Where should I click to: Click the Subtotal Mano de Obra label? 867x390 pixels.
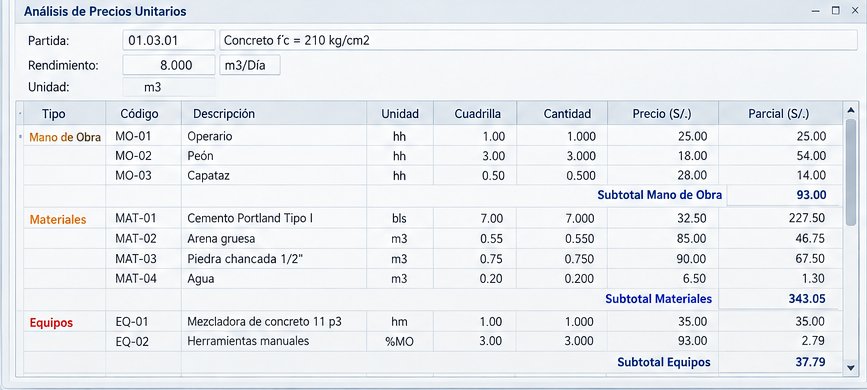(660, 195)
